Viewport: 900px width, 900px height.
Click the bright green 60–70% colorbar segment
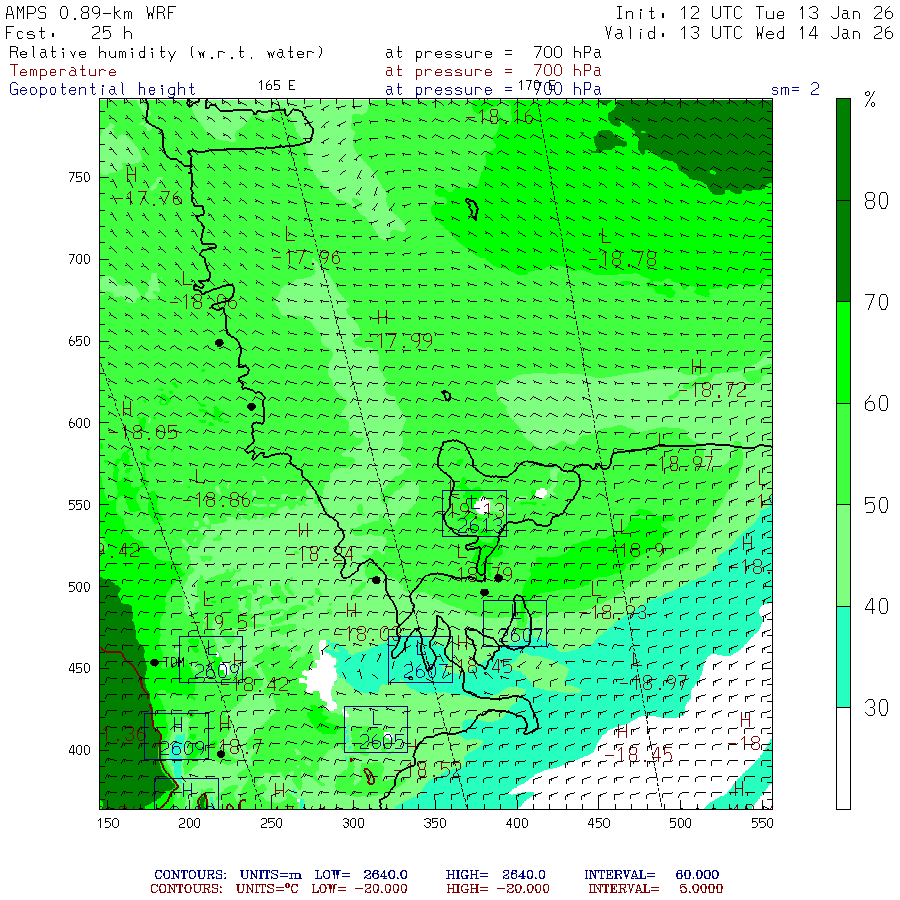click(843, 352)
